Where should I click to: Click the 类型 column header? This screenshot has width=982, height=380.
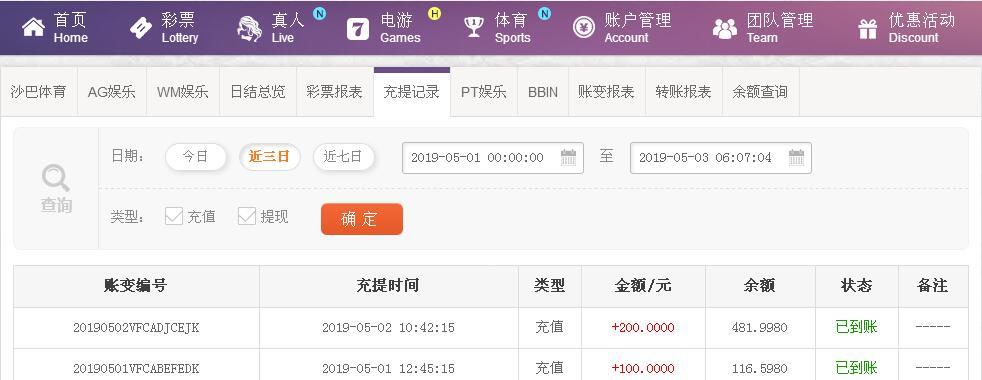click(x=549, y=286)
